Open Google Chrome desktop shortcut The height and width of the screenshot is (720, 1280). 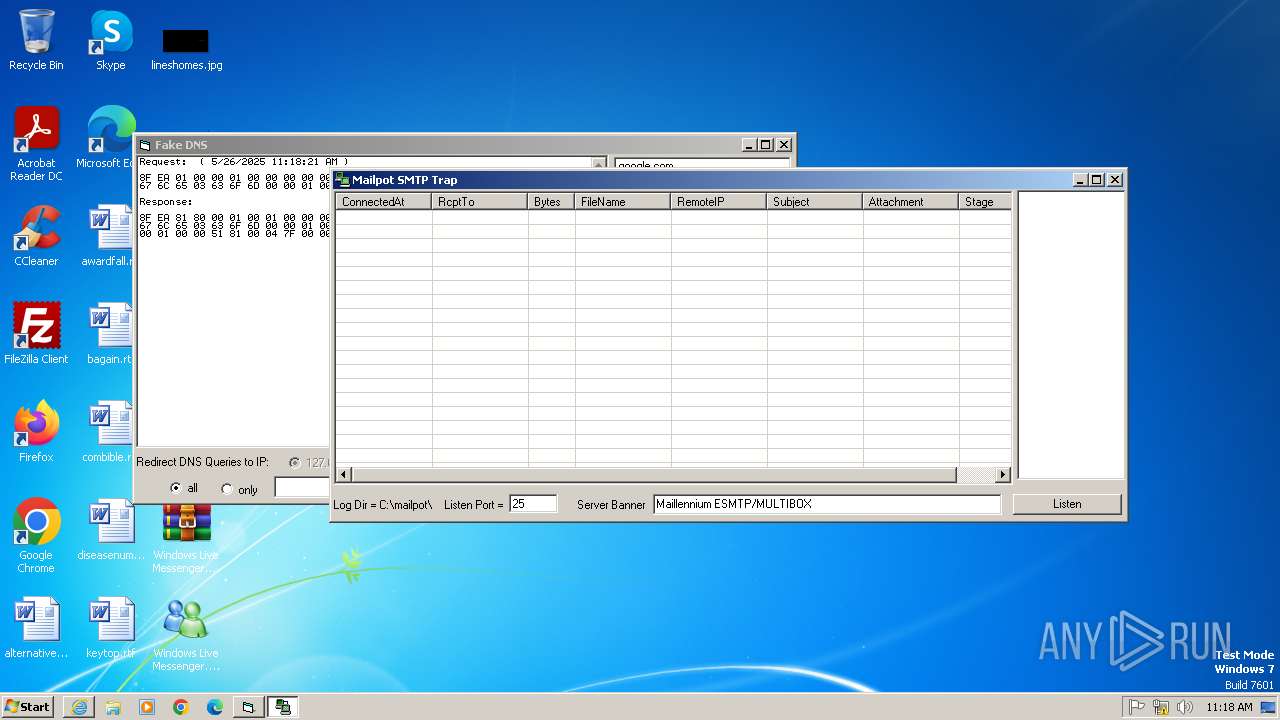[x=36, y=536]
